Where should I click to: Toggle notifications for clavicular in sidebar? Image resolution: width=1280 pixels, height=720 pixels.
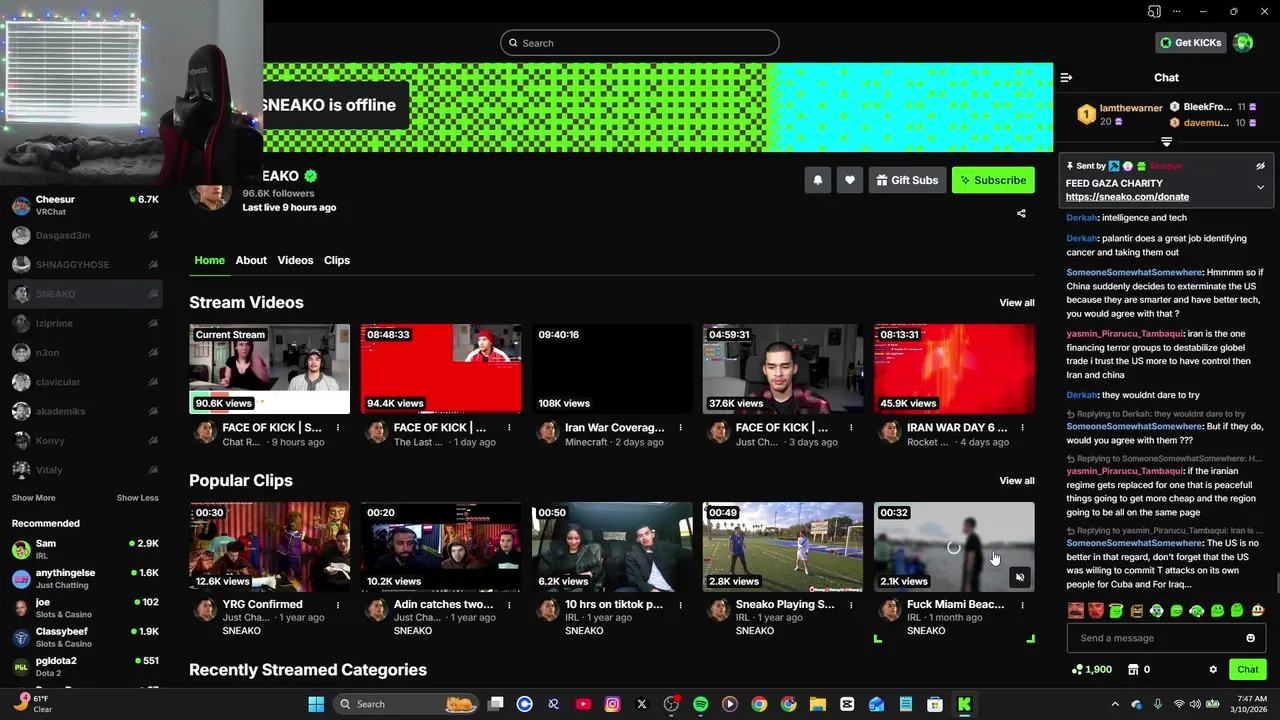(153, 382)
